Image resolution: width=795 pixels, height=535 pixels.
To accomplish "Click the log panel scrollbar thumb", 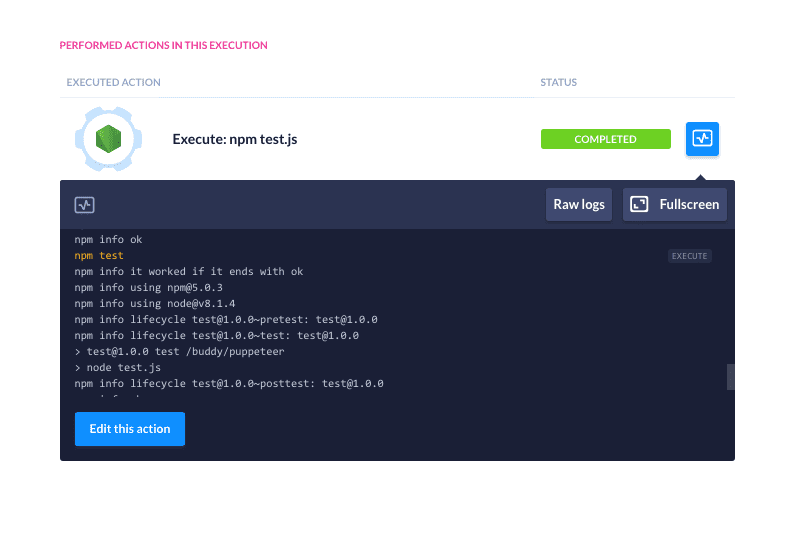I will 731,377.
